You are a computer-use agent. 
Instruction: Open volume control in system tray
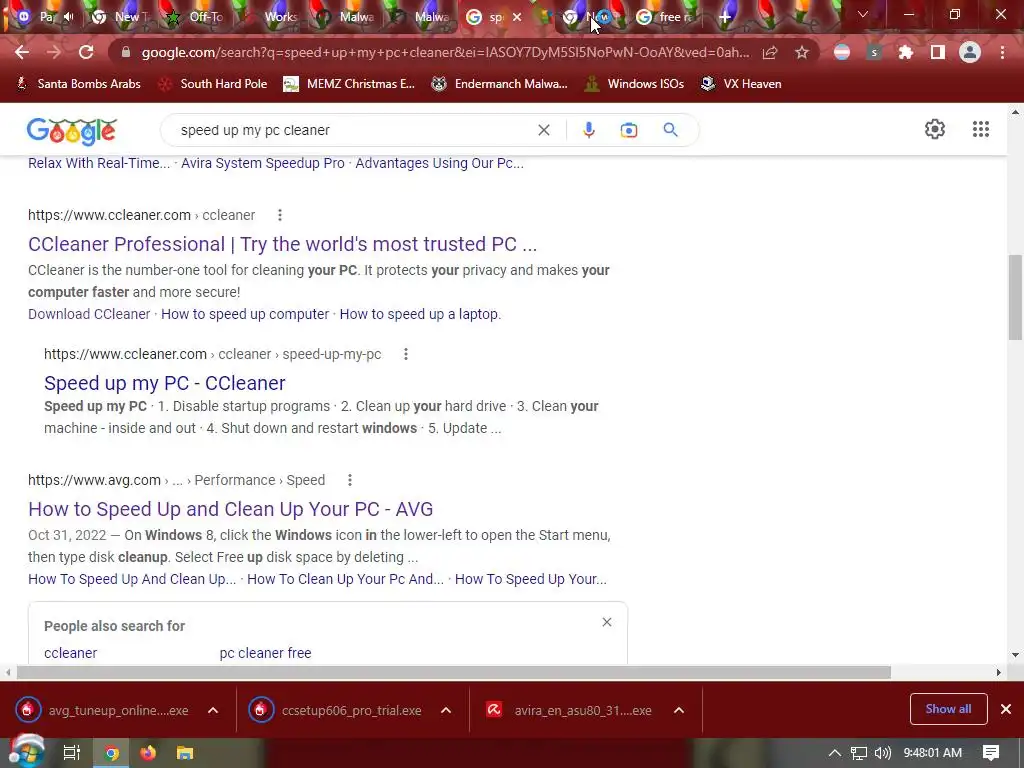(x=882, y=753)
